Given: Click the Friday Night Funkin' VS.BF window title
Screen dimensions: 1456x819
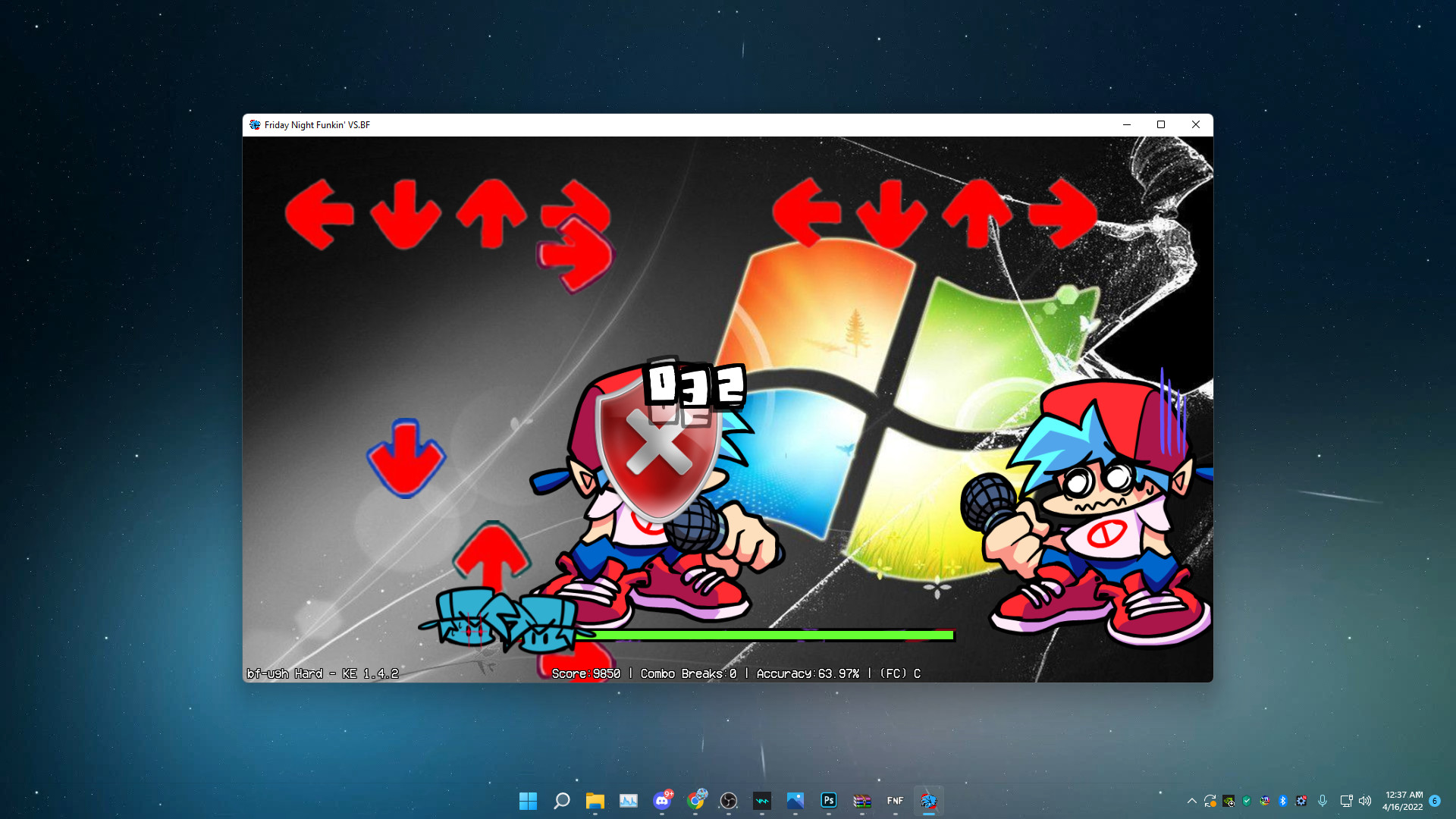Looking at the screenshot, I should tap(317, 125).
